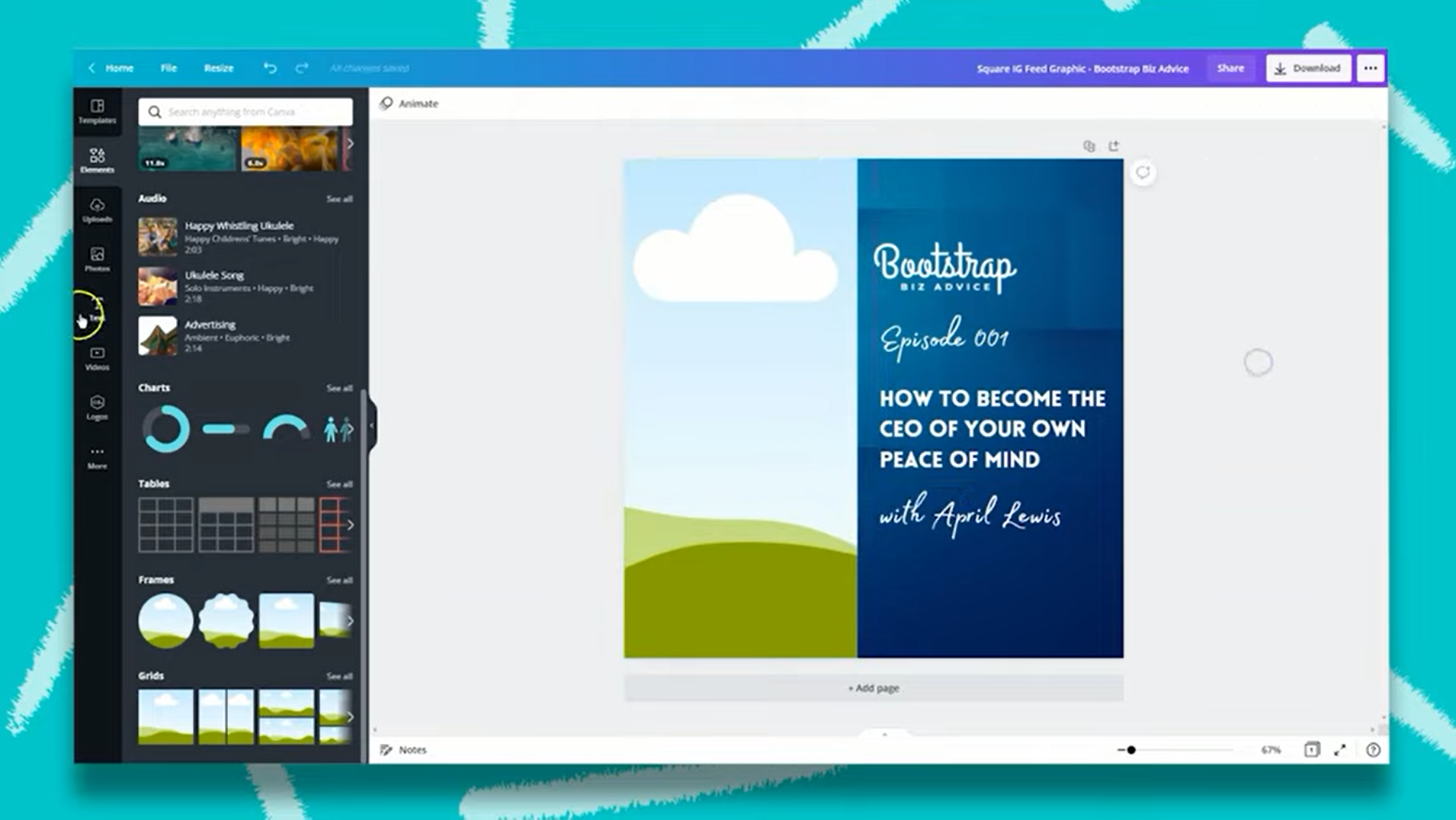Click See all next to Audio
Viewport: 1456px width, 820px height.
click(x=339, y=199)
